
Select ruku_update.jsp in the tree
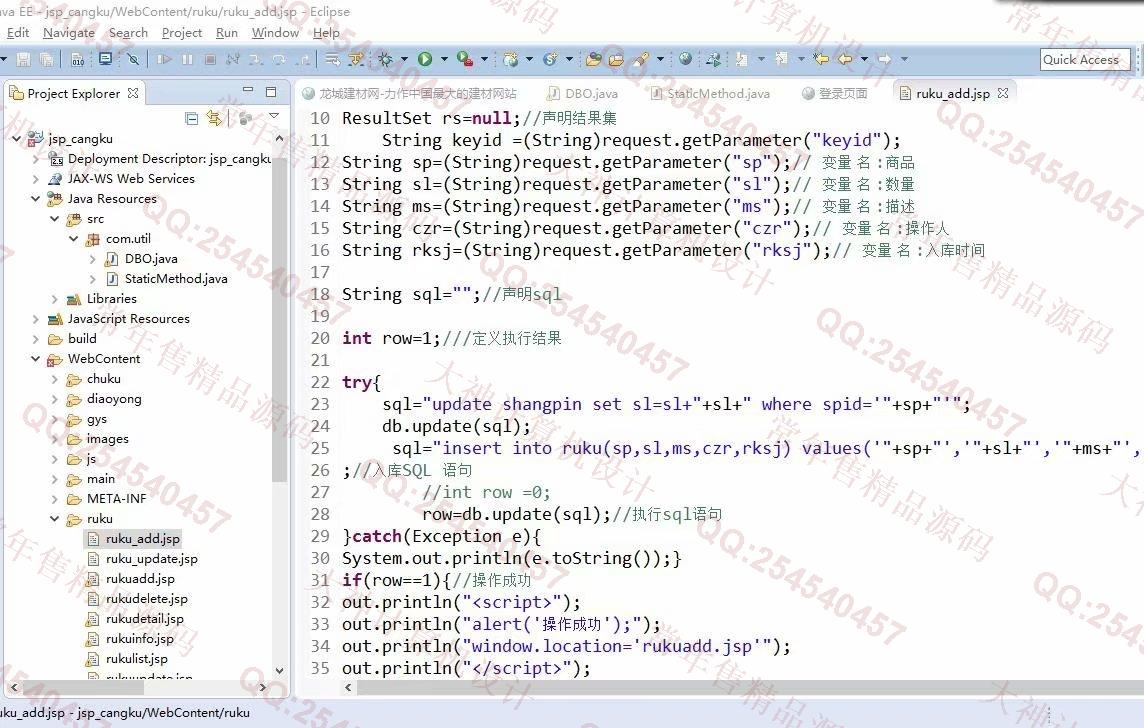[151, 559]
